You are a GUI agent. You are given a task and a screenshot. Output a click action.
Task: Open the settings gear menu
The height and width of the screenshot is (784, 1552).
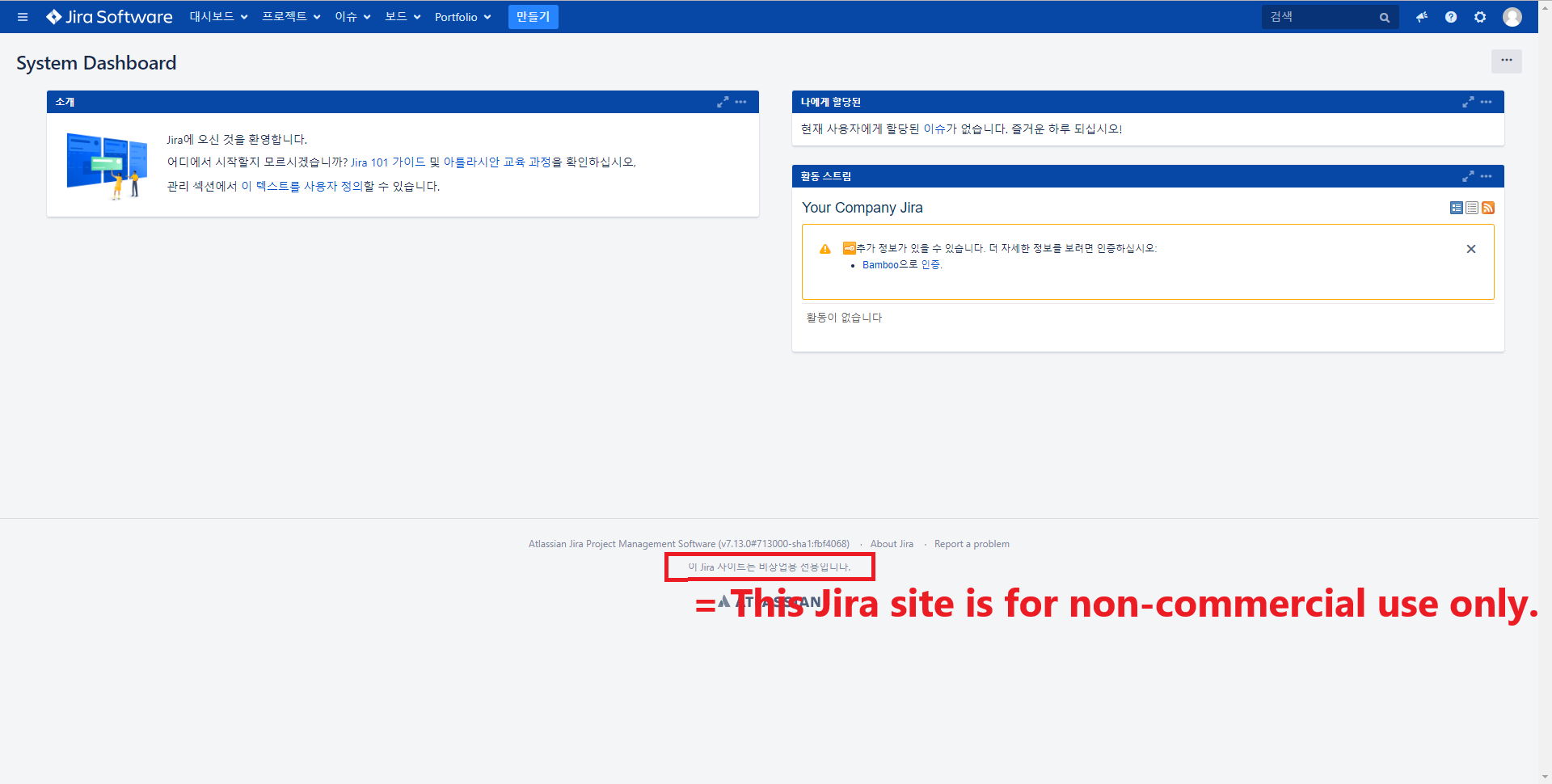[x=1480, y=17]
